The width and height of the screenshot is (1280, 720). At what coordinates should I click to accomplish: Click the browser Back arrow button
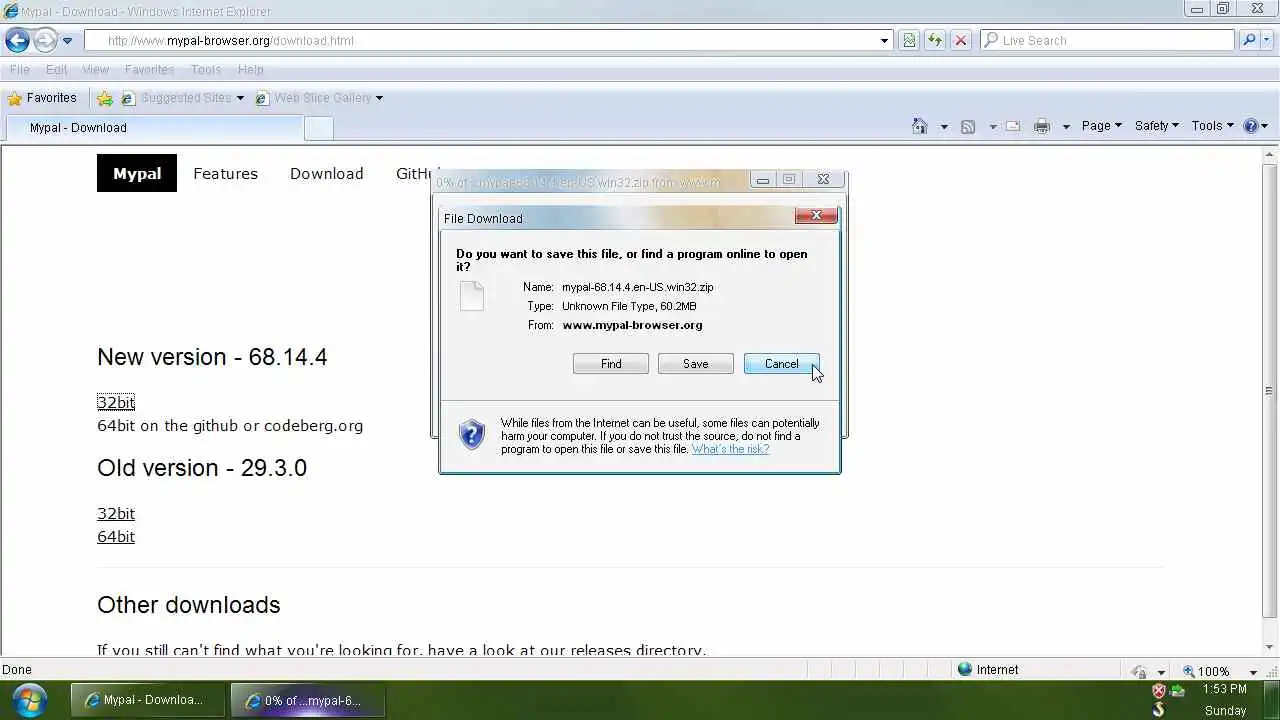point(17,41)
